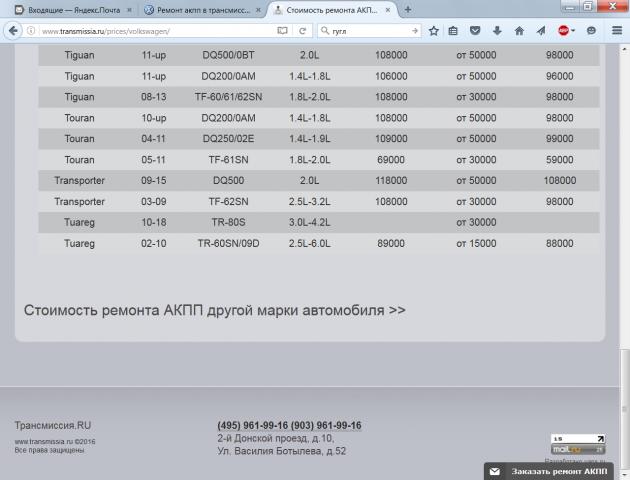
Task: Click the search magnifier icon
Action: [325, 31]
